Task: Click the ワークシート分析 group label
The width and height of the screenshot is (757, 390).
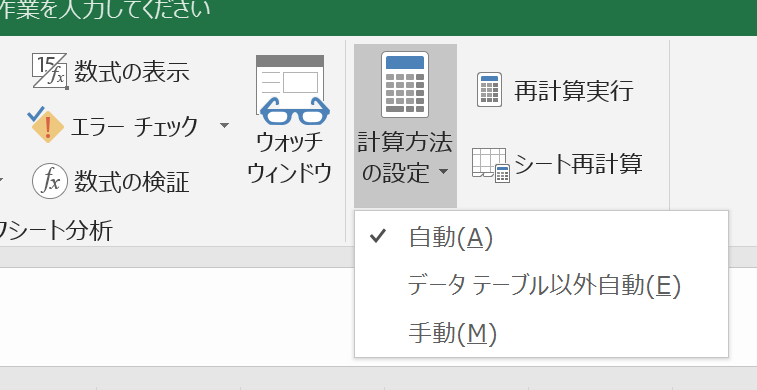Action: tap(56, 230)
